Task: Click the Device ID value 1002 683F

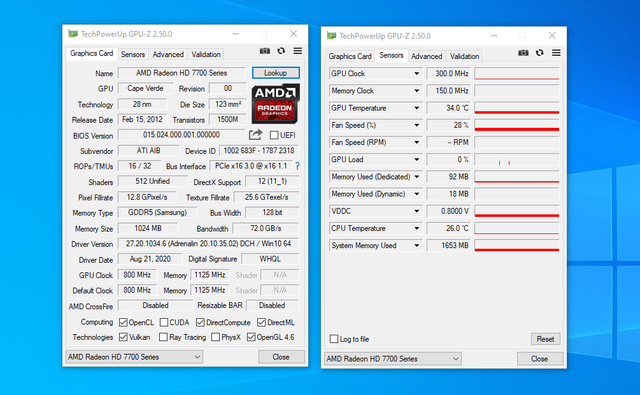Action: pyautogui.click(x=259, y=151)
